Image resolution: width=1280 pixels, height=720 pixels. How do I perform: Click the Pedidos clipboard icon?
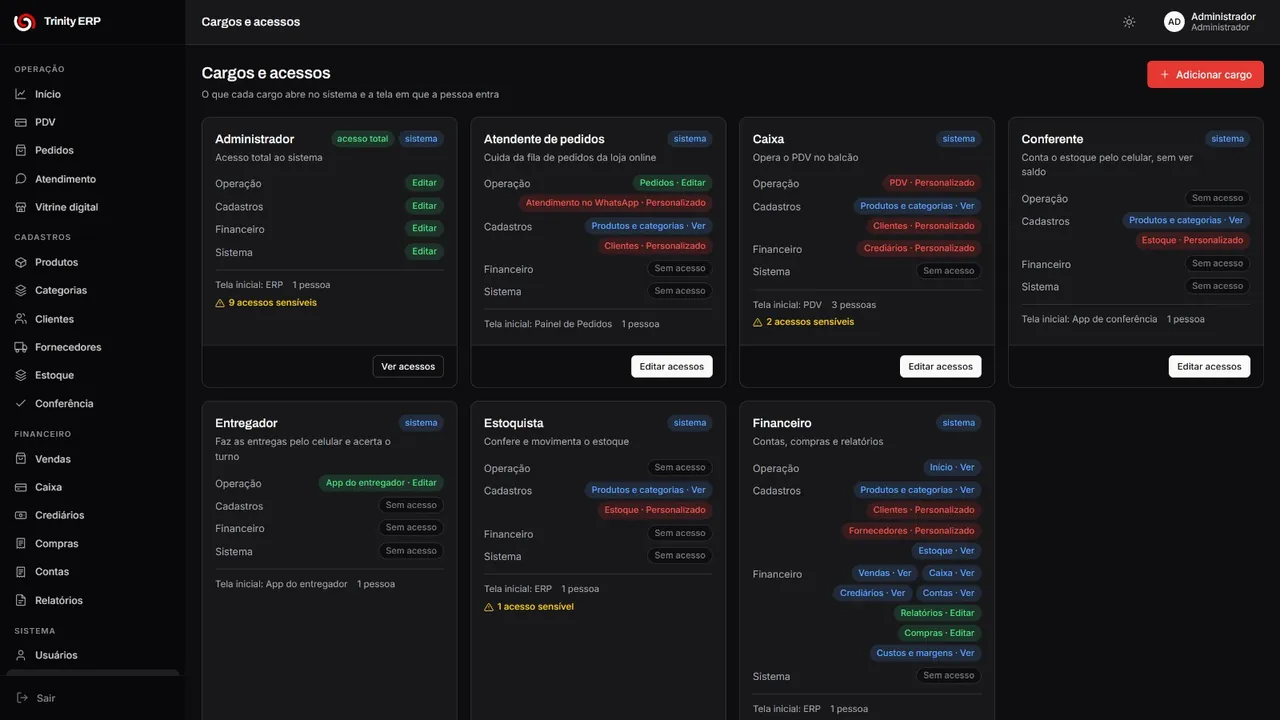[x=21, y=150]
